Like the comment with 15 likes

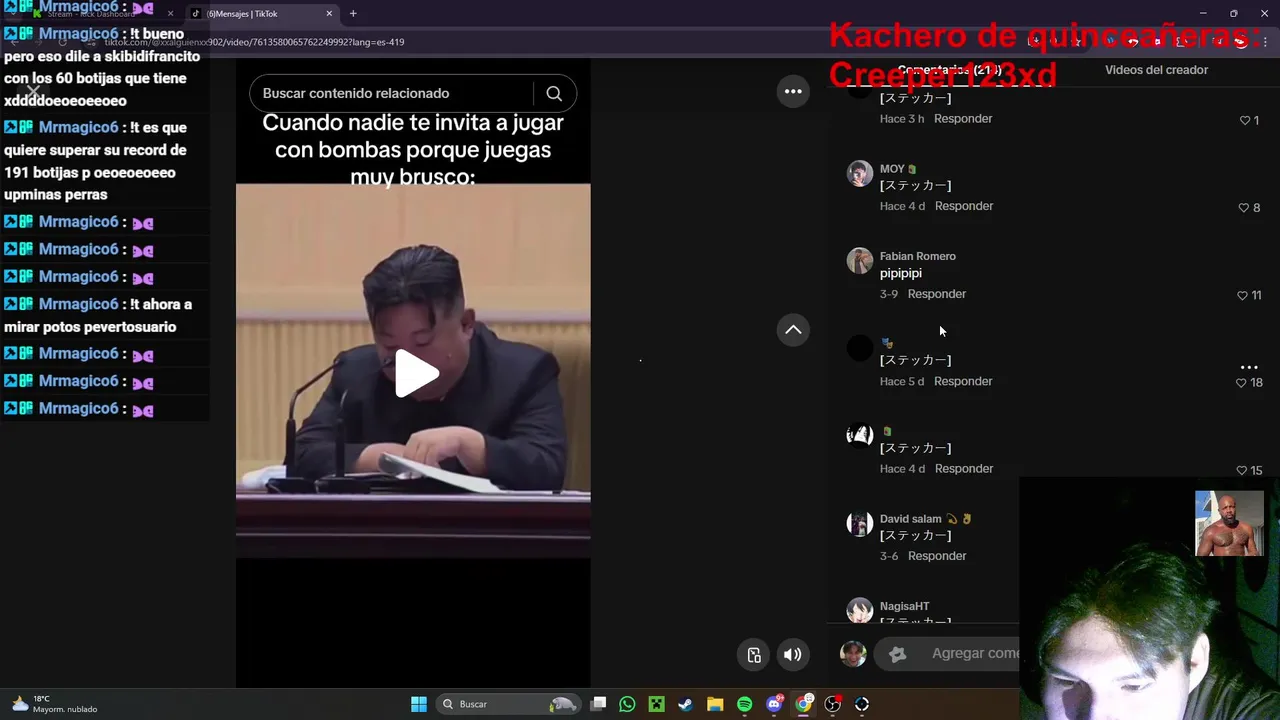(1241, 470)
